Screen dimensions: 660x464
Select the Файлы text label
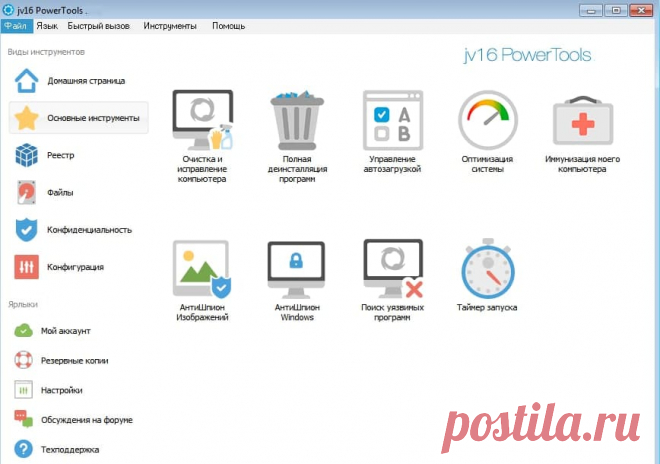point(60,193)
